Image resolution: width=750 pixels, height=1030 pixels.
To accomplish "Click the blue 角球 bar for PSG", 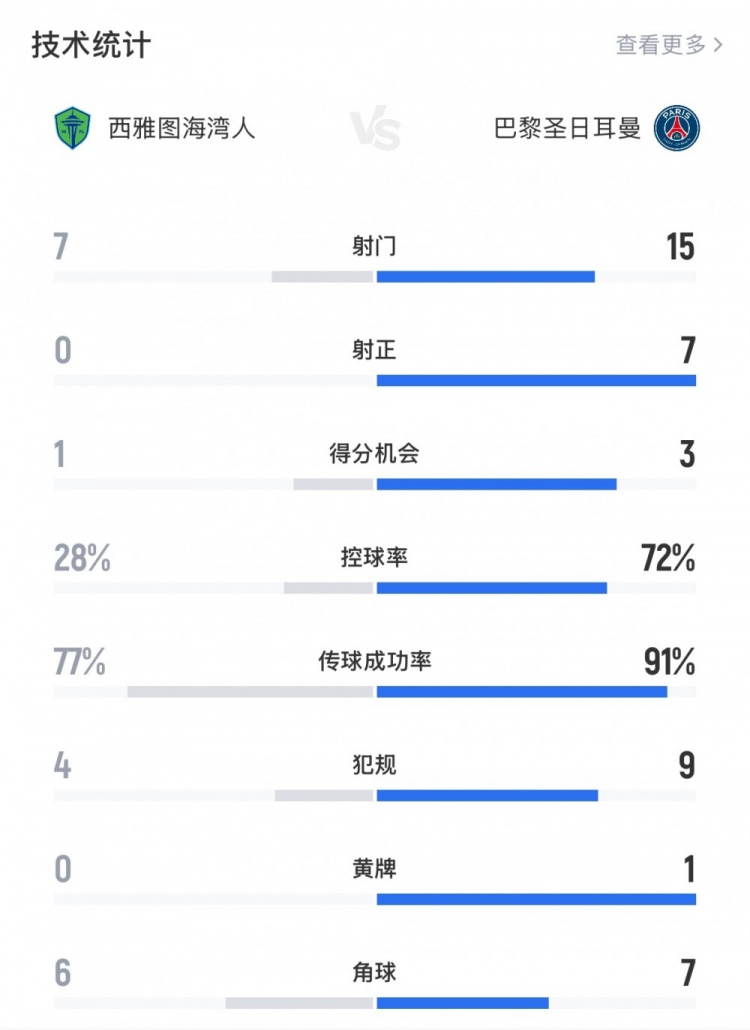I will click(463, 1003).
